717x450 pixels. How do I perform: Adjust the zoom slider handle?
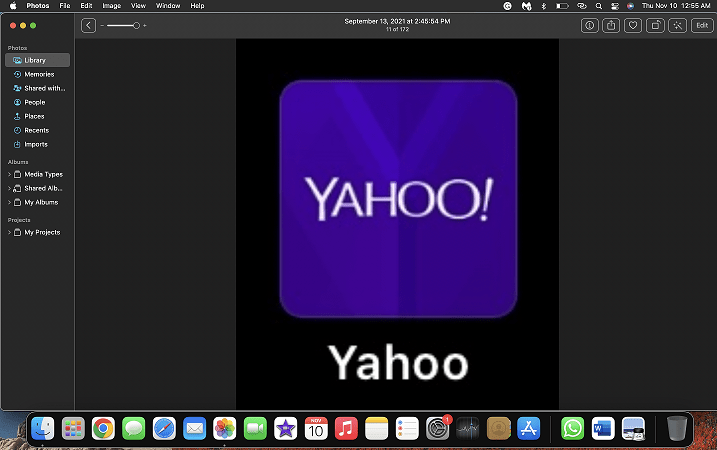point(136,26)
